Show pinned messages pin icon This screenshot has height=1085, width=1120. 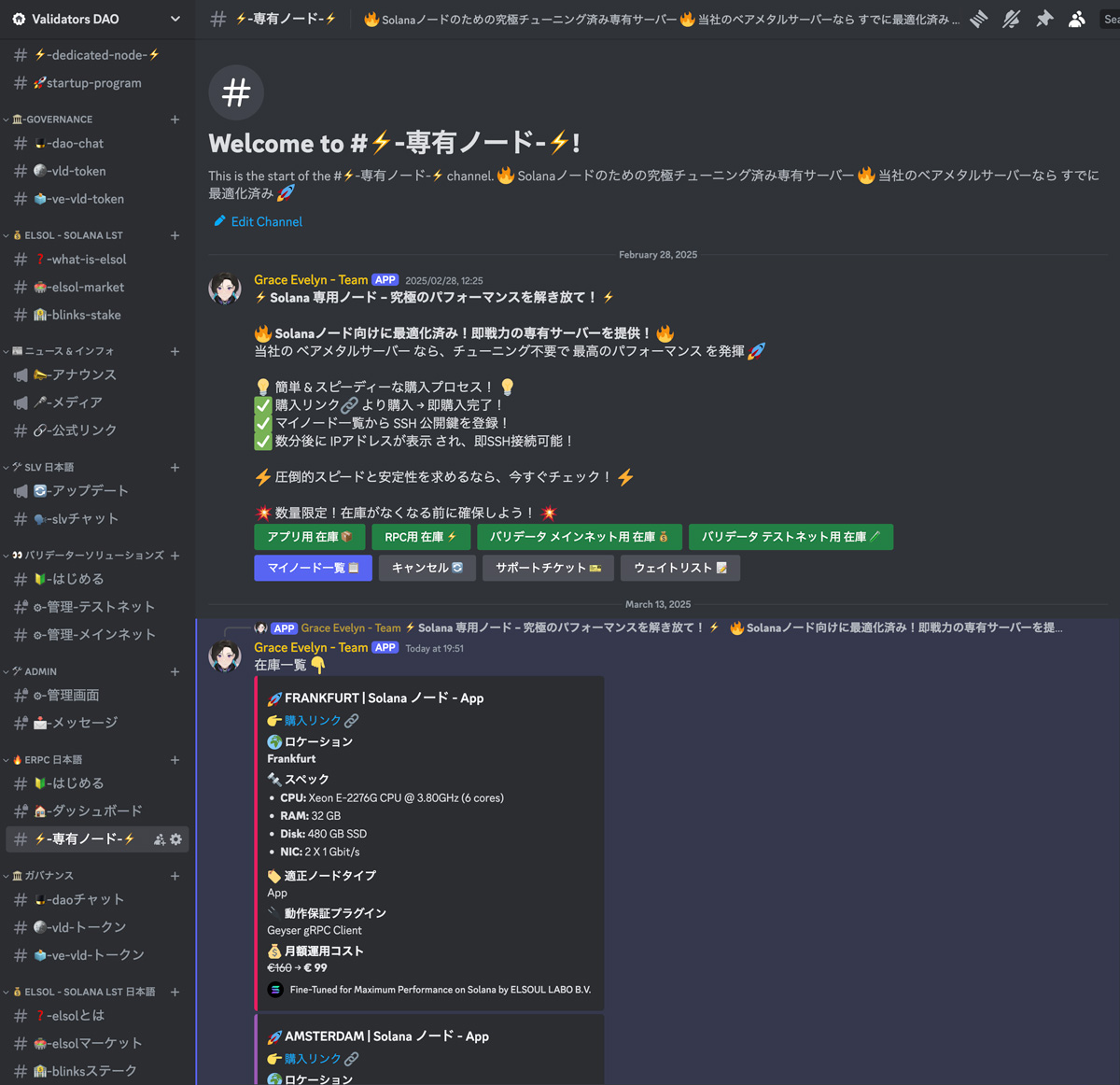1044,19
